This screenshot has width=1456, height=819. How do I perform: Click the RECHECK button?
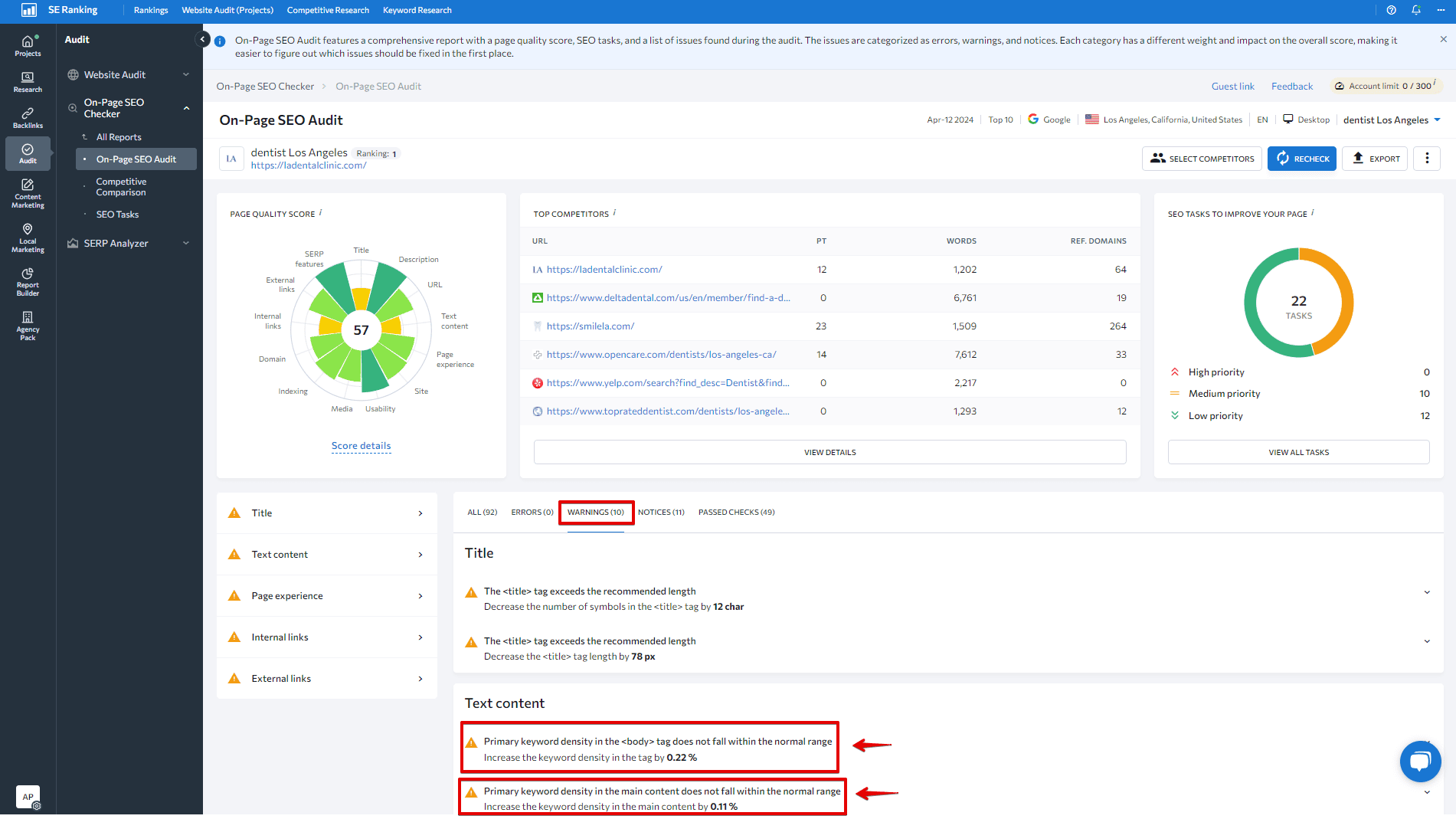coord(1302,159)
